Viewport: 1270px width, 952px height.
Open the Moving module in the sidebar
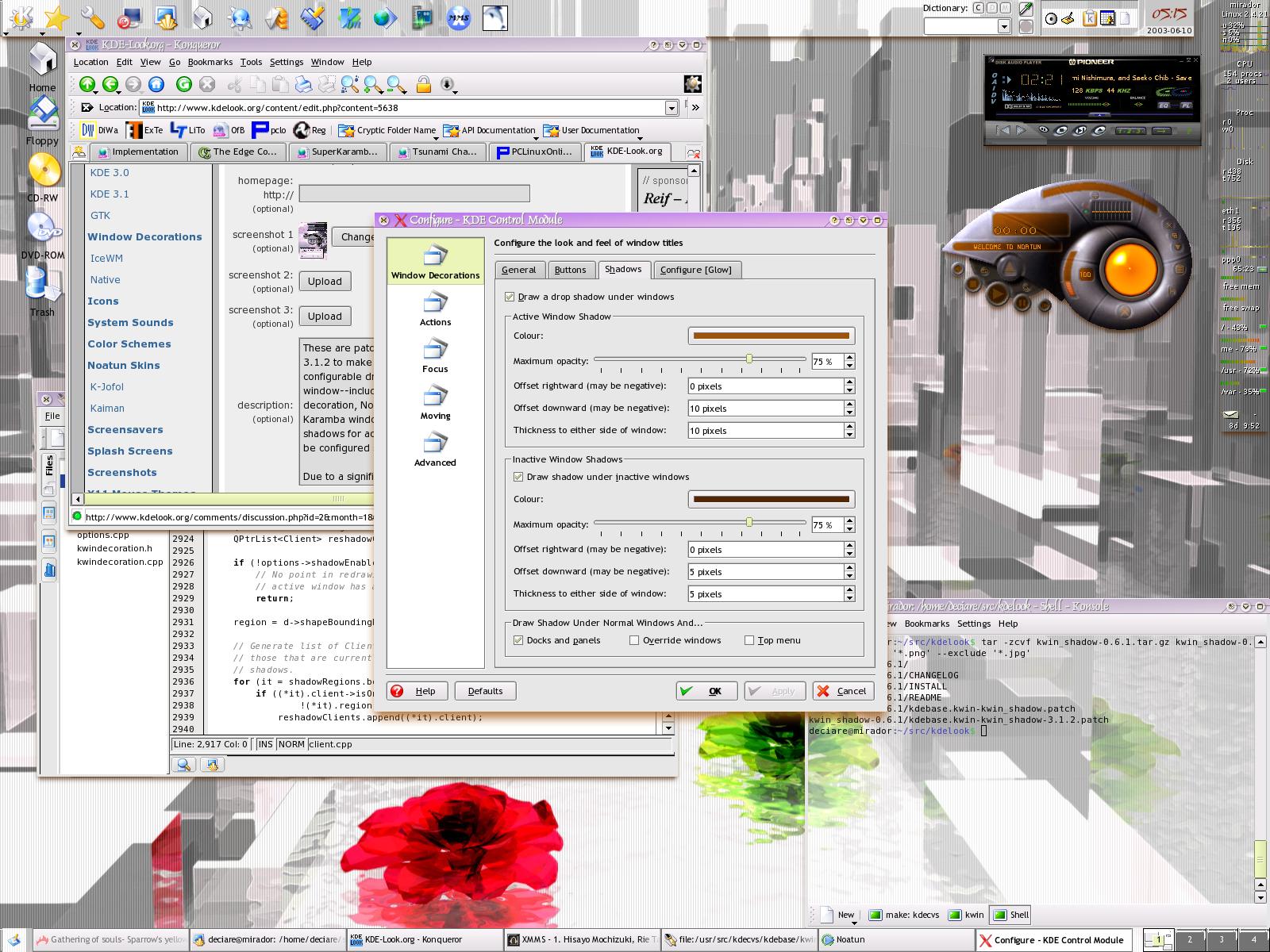click(x=435, y=402)
